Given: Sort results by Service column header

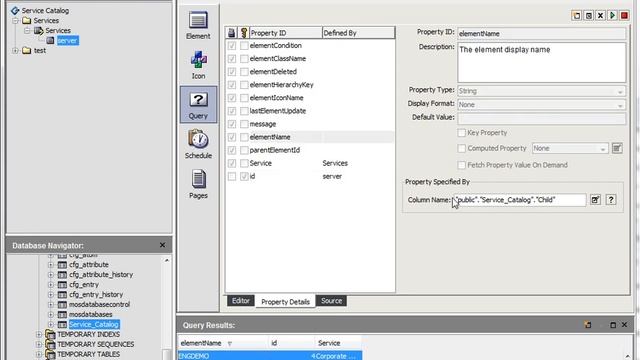Looking at the screenshot, I should pos(338,343).
